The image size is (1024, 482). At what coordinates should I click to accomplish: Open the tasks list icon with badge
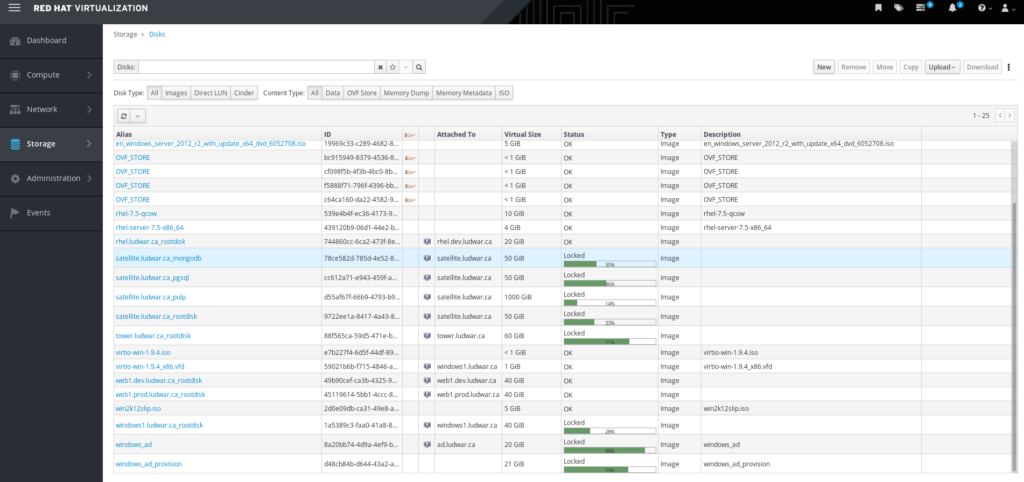click(921, 8)
